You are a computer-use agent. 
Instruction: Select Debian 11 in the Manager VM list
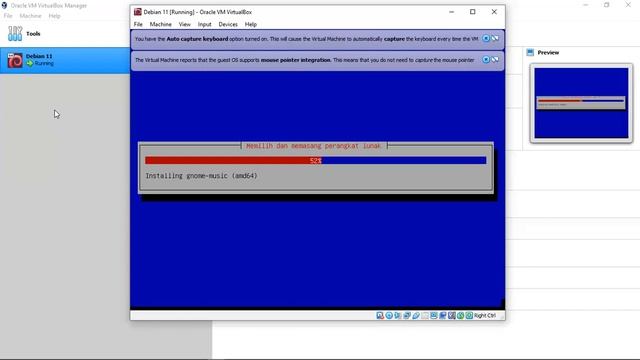point(65,60)
